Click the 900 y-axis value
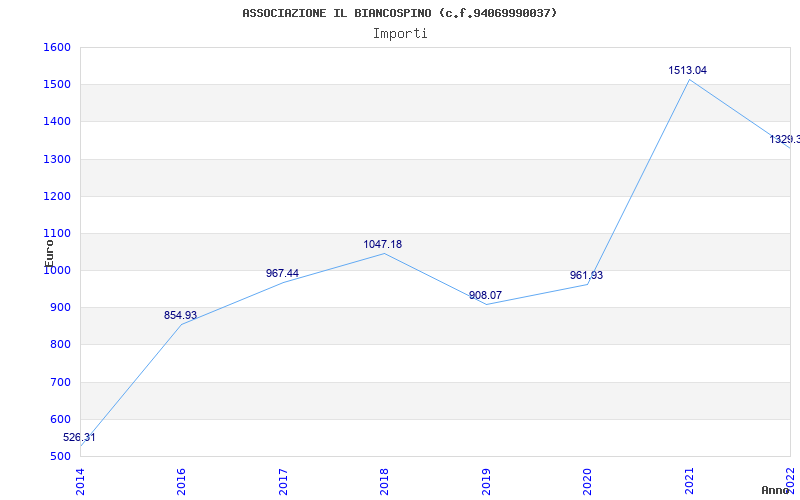 click(60, 308)
